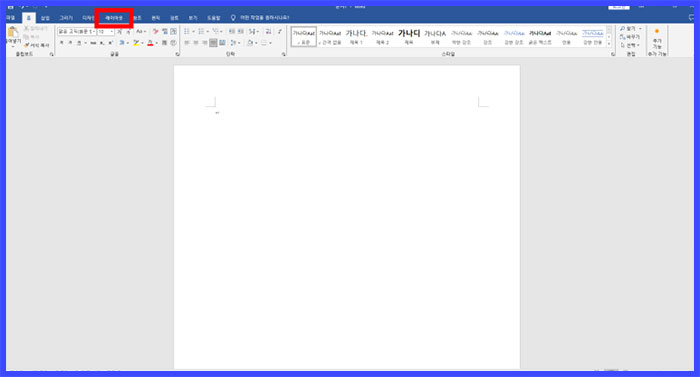Screen dimensions: 700x377
Task: Apply the red font color
Action: coord(150,43)
